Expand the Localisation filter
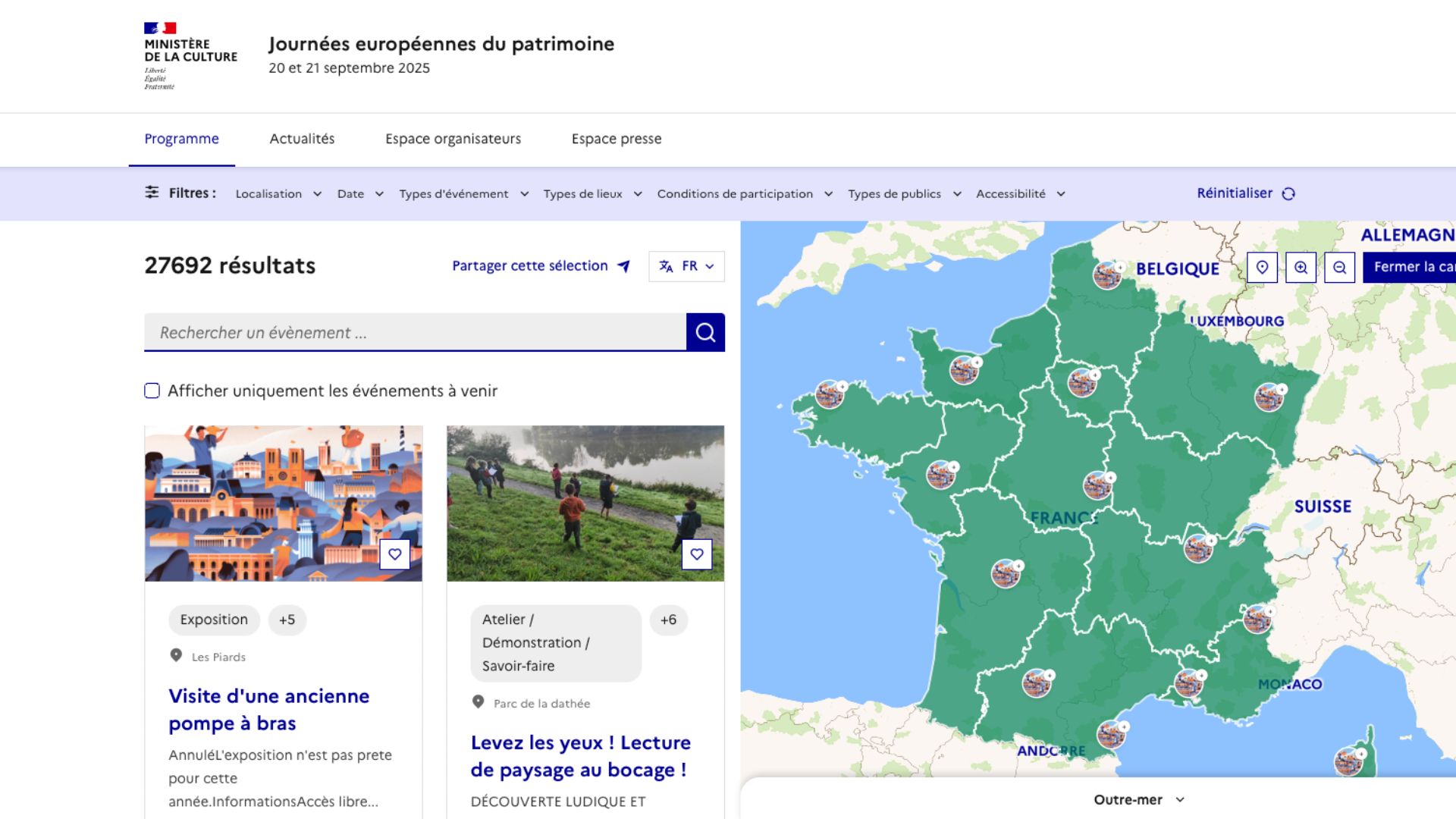The image size is (1456, 819). (x=278, y=194)
